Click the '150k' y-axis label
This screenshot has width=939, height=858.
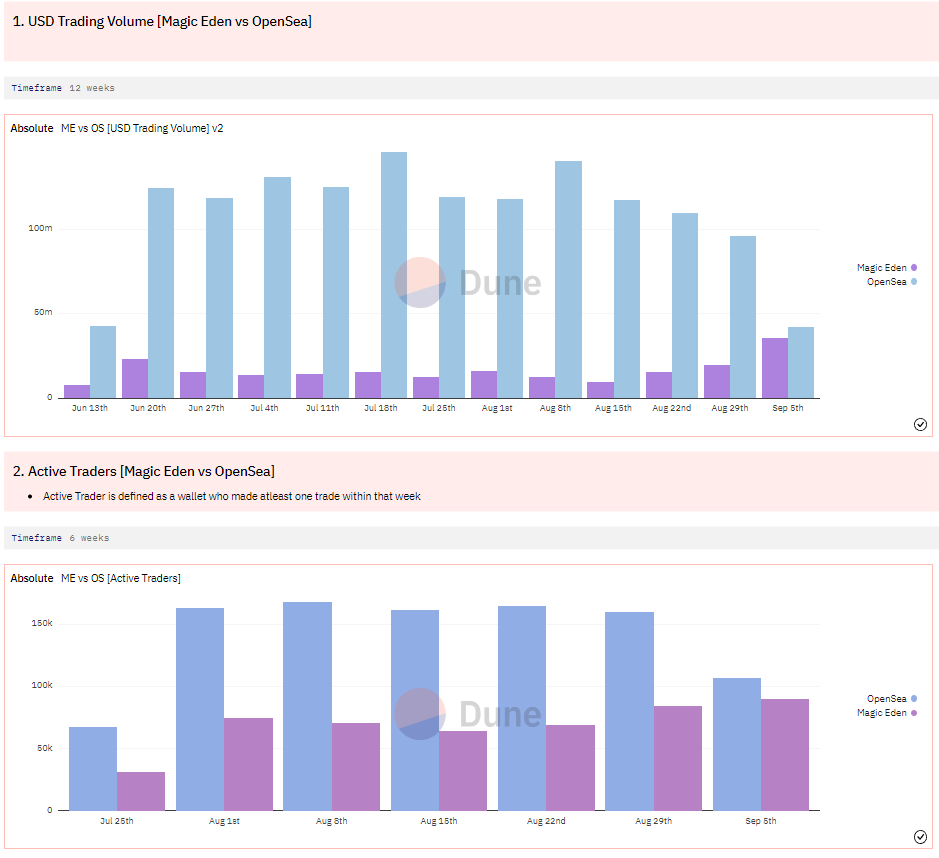pyautogui.click(x=42, y=623)
